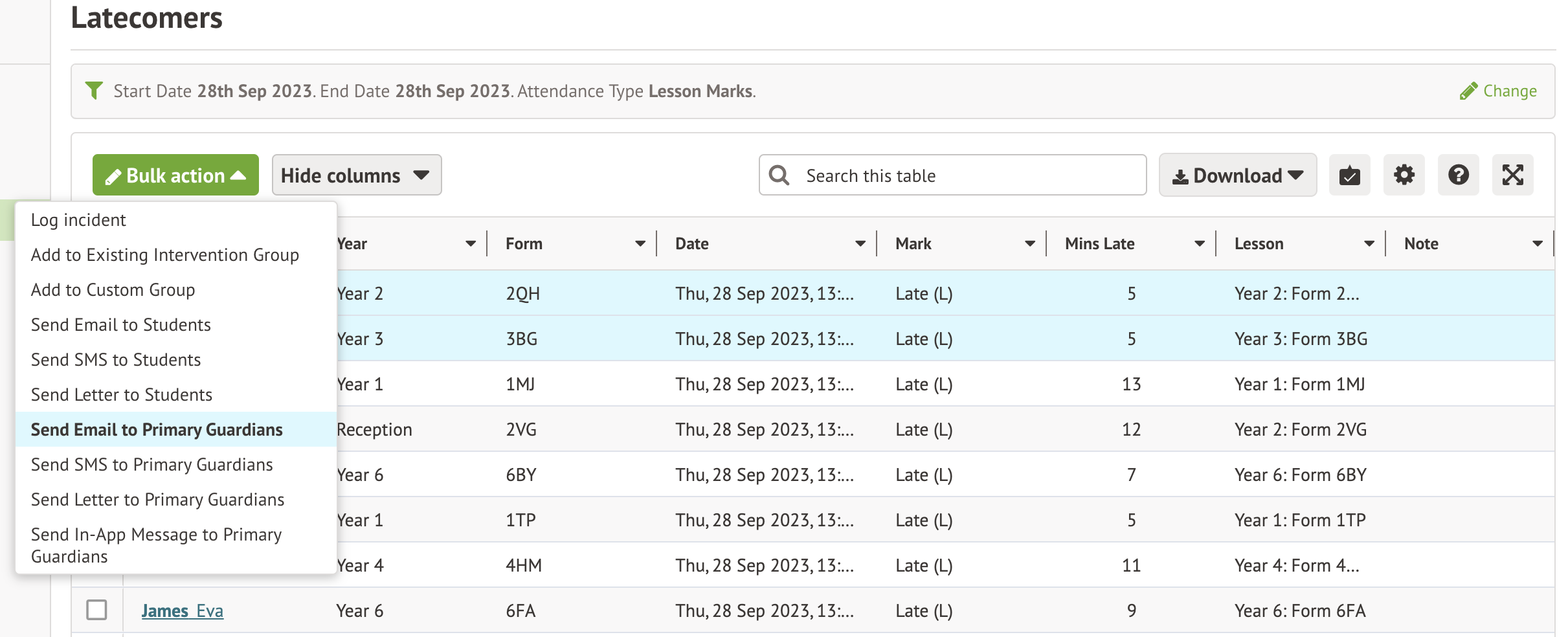
Task: Click the search magnifier icon
Action: pos(779,175)
